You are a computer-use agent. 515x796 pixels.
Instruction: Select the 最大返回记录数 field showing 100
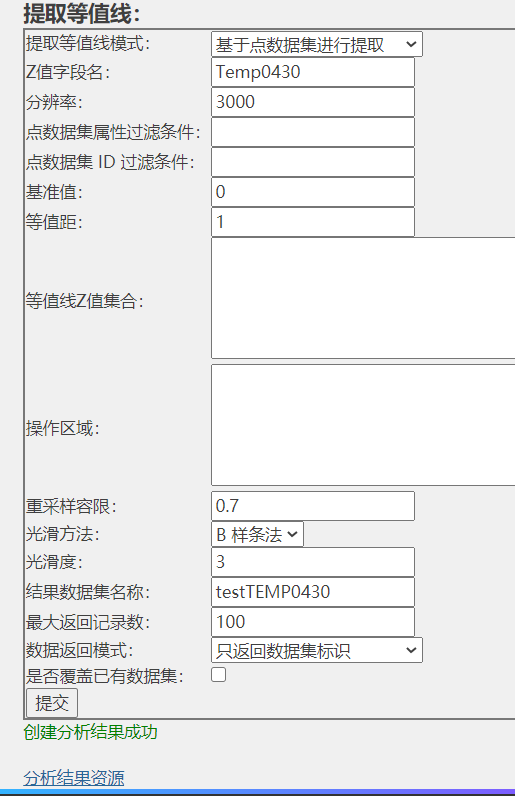pyautogui.click(x=313, y=622)
